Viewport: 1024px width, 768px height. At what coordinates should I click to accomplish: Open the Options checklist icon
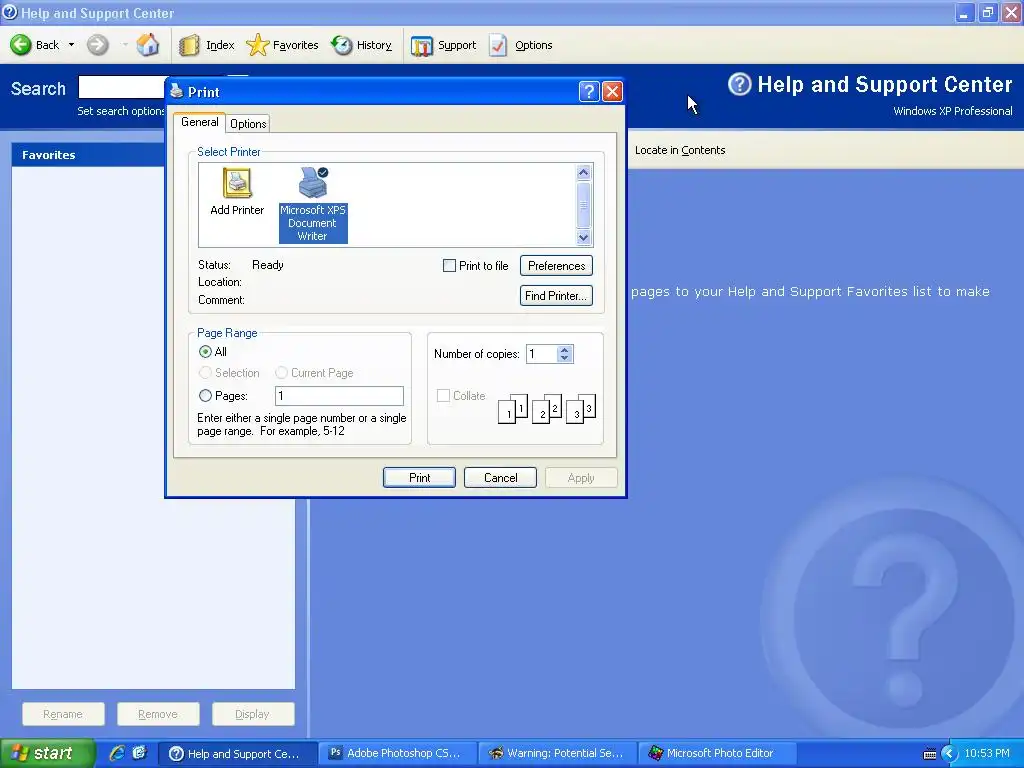[498, 45]
